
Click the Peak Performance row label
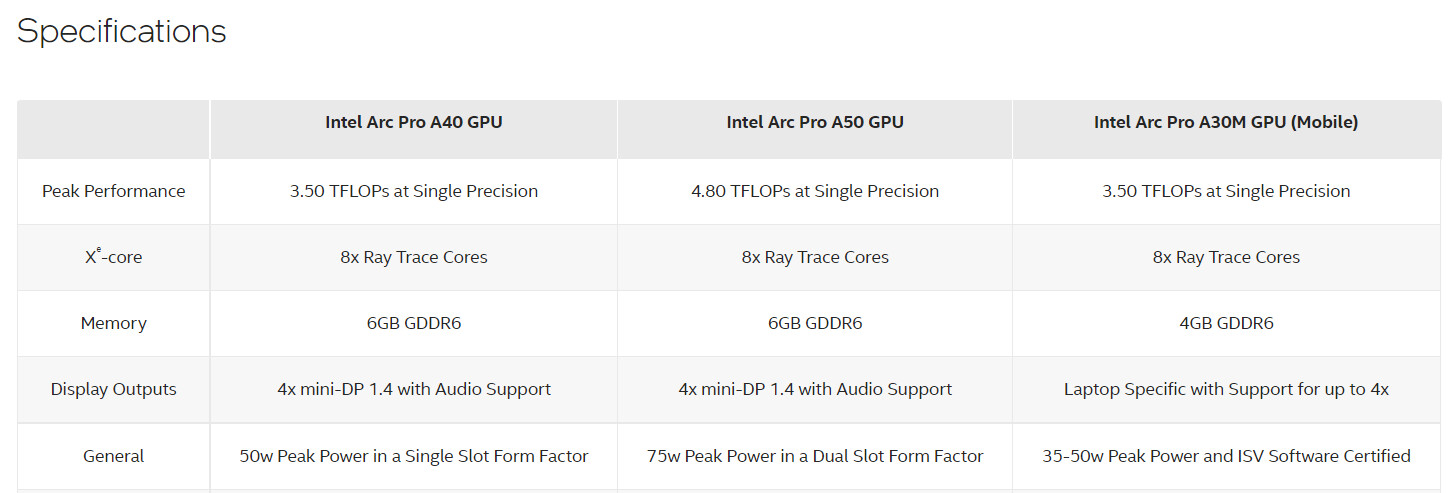[113, 191]
